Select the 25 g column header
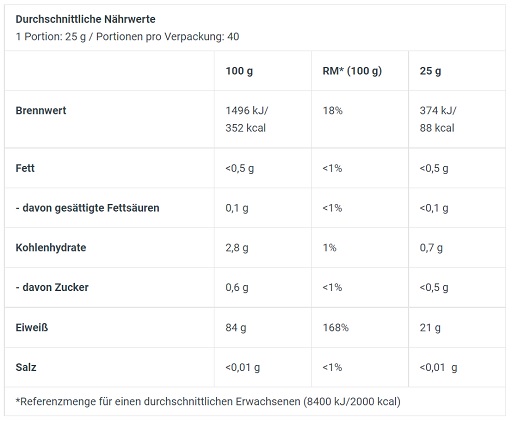Screen dimensions: 512x421 pyautogui.click(x=430, y=71)
